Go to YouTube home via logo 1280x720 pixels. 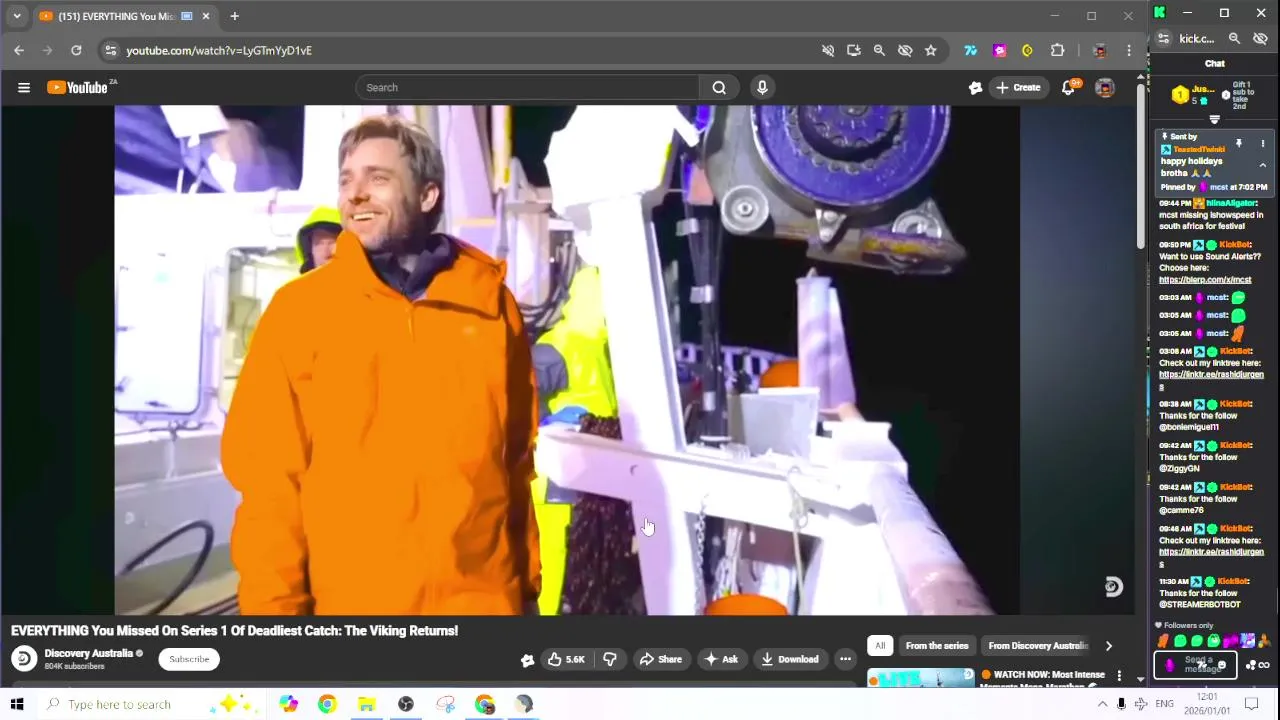point(80,88)
